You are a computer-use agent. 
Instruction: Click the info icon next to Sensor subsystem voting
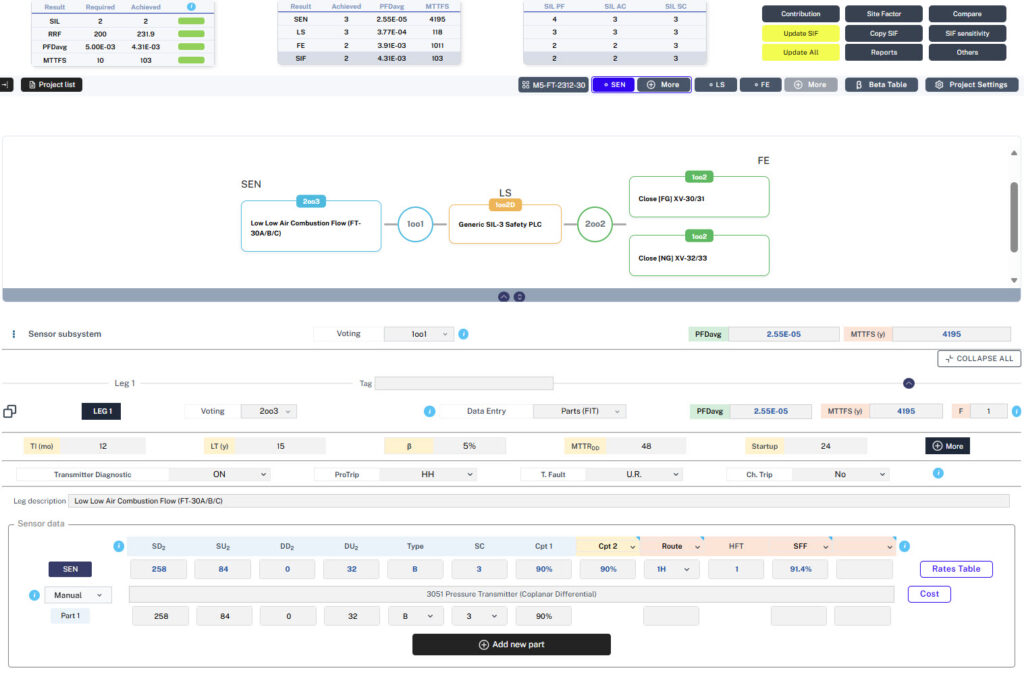463,334
